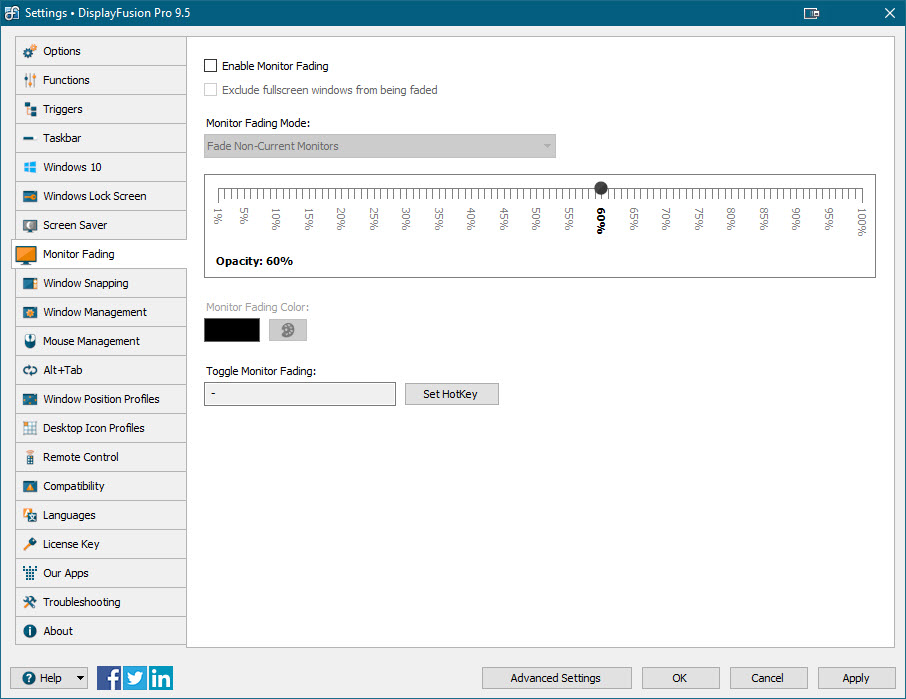
Task: Enable Monitor Fading checkbox
Action: point(211,66)
